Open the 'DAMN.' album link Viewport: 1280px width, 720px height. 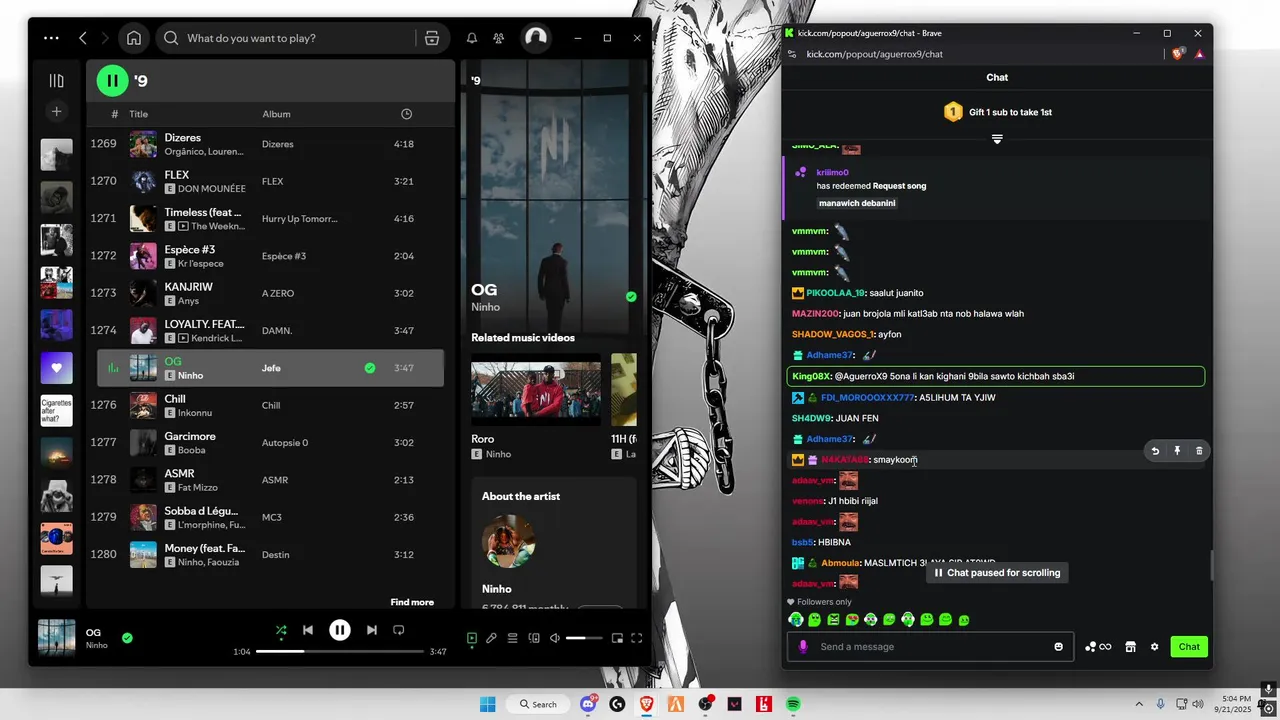pos(277,330)
